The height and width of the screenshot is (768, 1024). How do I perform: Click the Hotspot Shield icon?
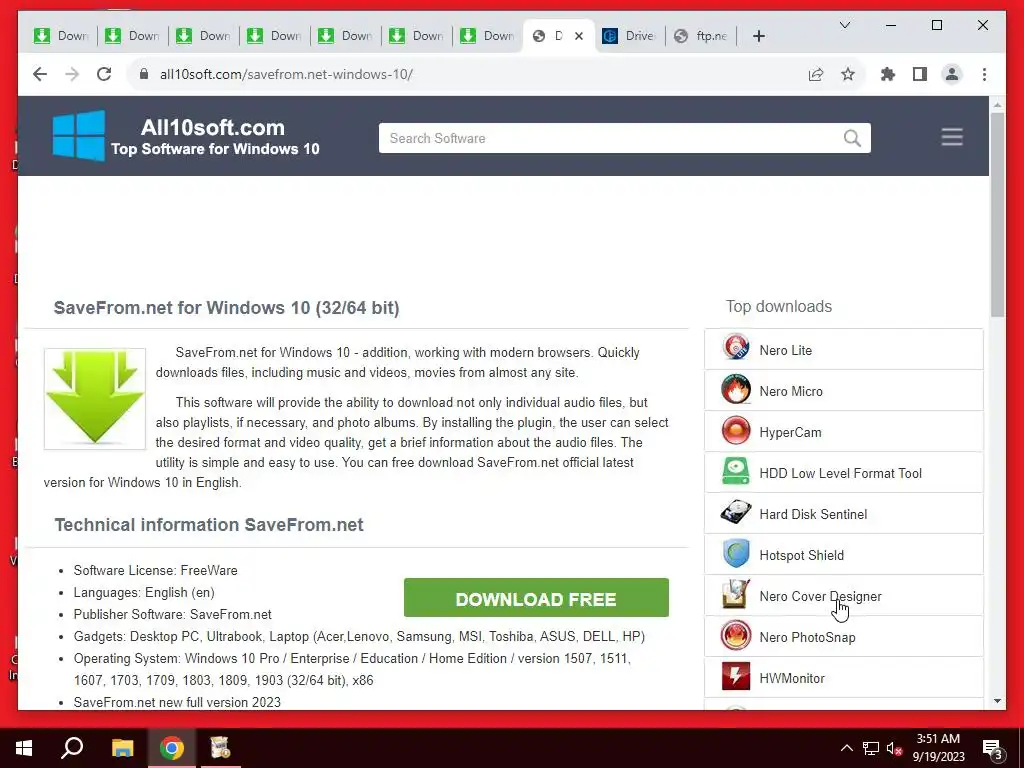pyautogui.click(x=735, y=554)
